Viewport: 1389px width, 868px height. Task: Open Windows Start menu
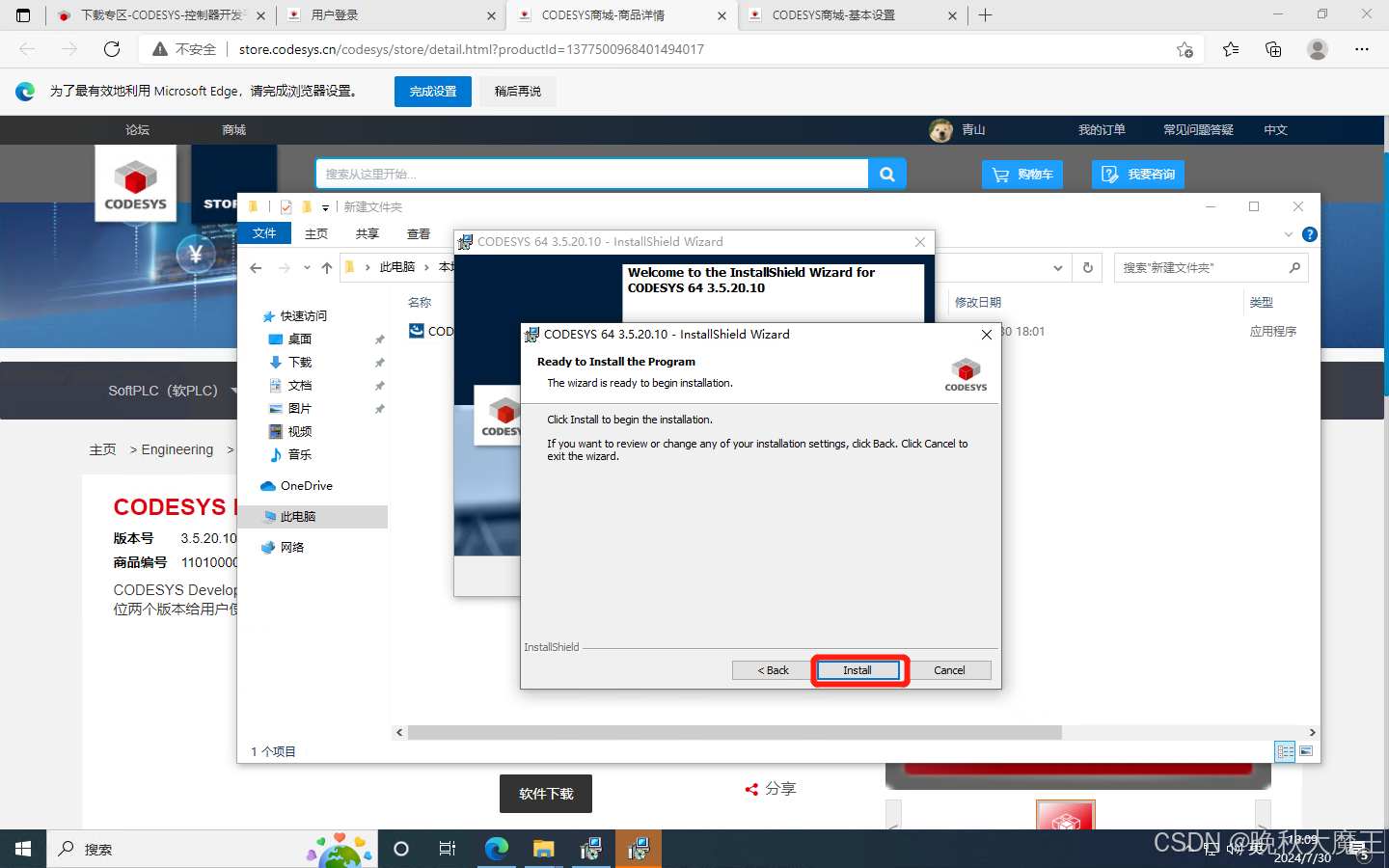23,849
